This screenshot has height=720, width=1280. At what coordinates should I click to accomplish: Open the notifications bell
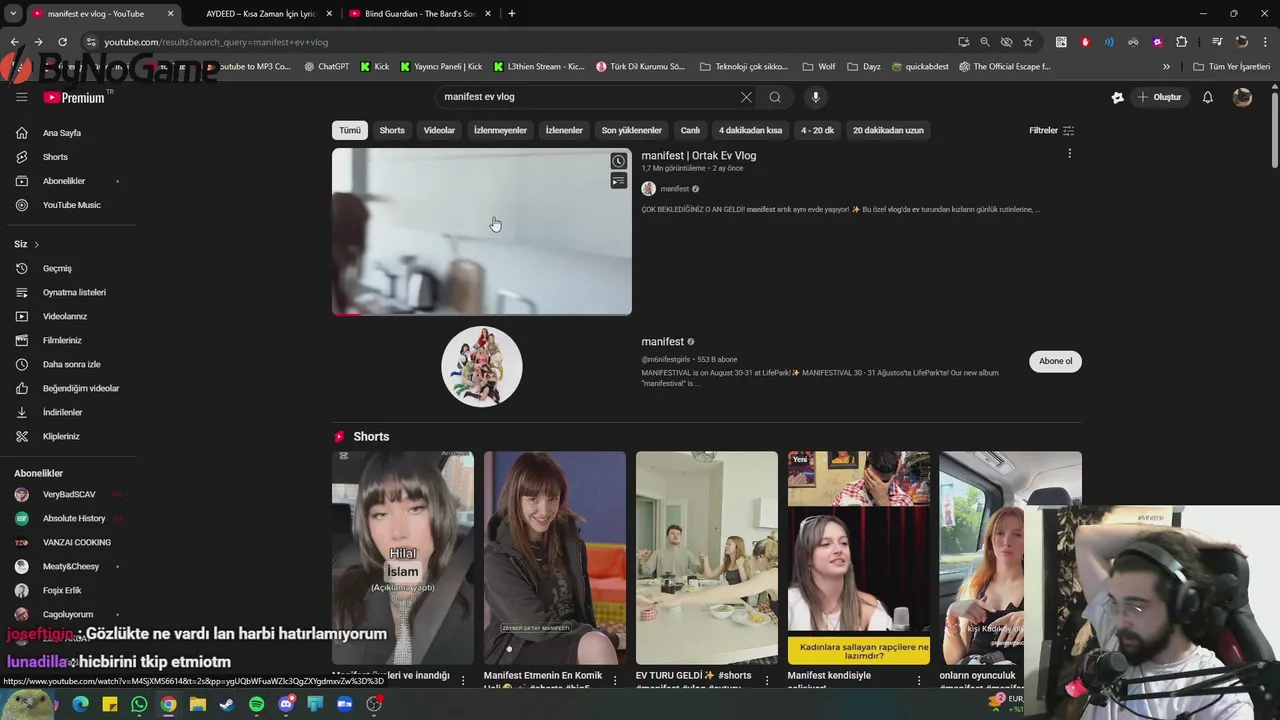(1207, 97)
